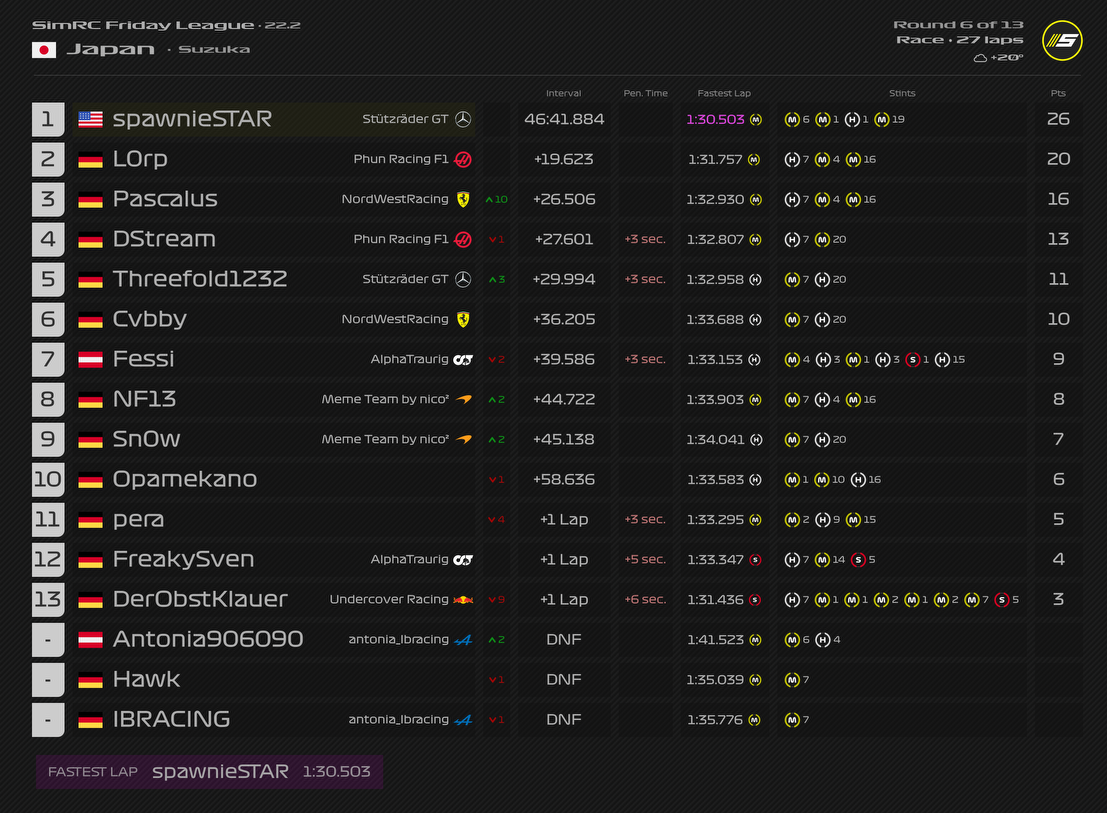
Task: Select driver name DerObstKlauer
Action: pyautogui.click(x=200, y=599)
